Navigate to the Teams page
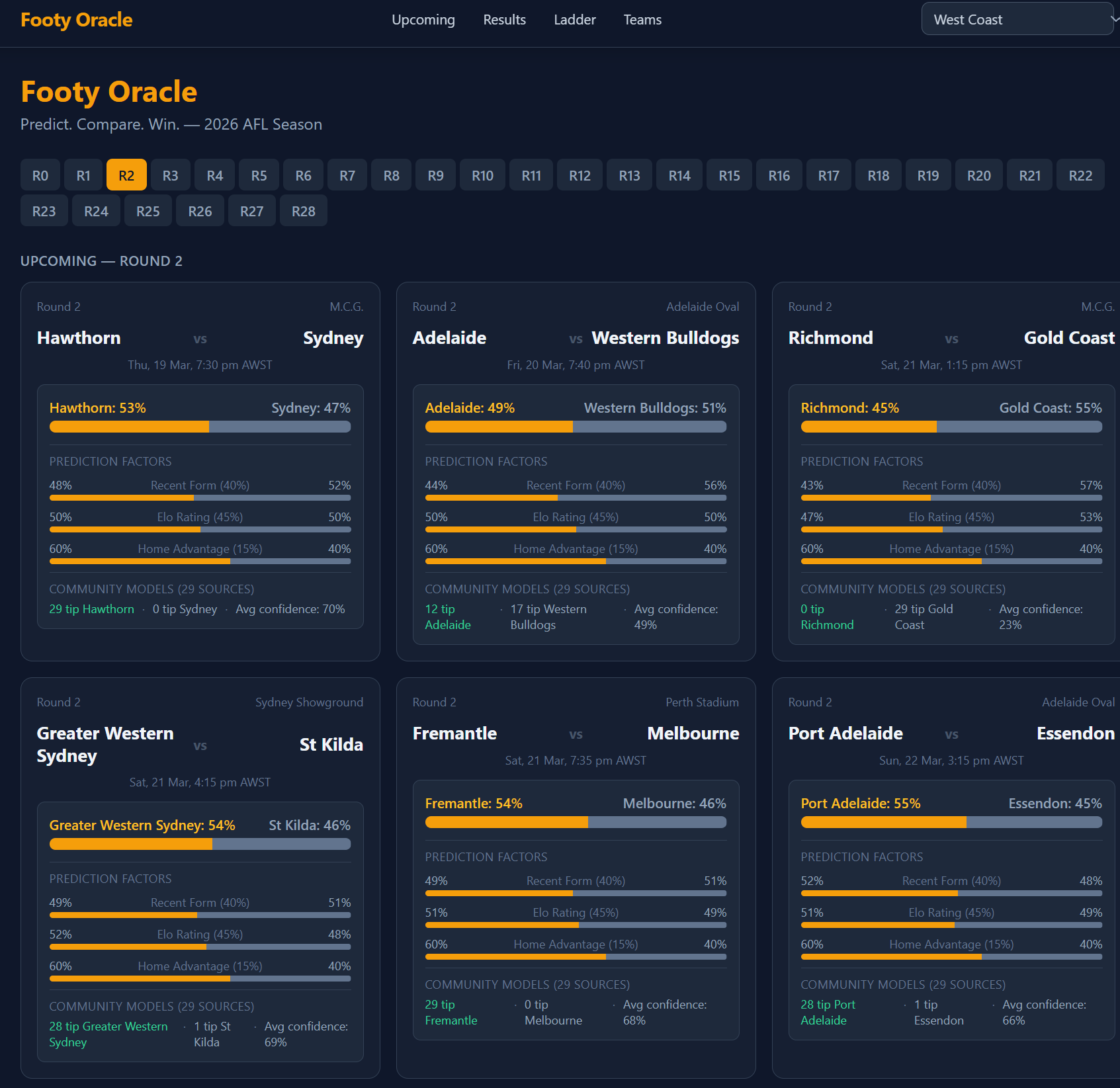This screenshot has width=1120, height=1088. pos(642,20)
